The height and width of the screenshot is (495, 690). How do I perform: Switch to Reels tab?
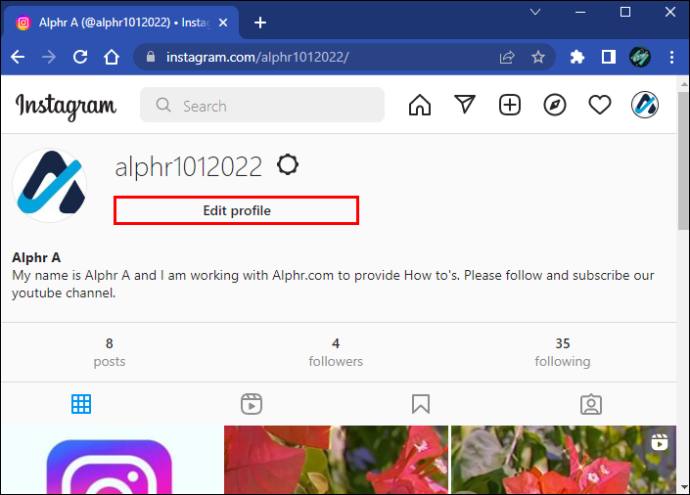click(x=251, y=404)
